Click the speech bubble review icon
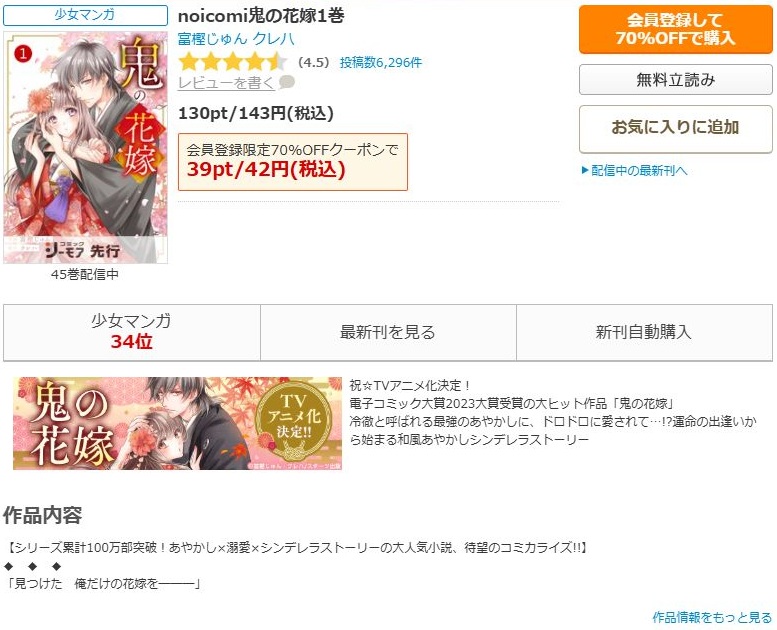The width and height of the screenshot is (777, 630). point(287,82)
